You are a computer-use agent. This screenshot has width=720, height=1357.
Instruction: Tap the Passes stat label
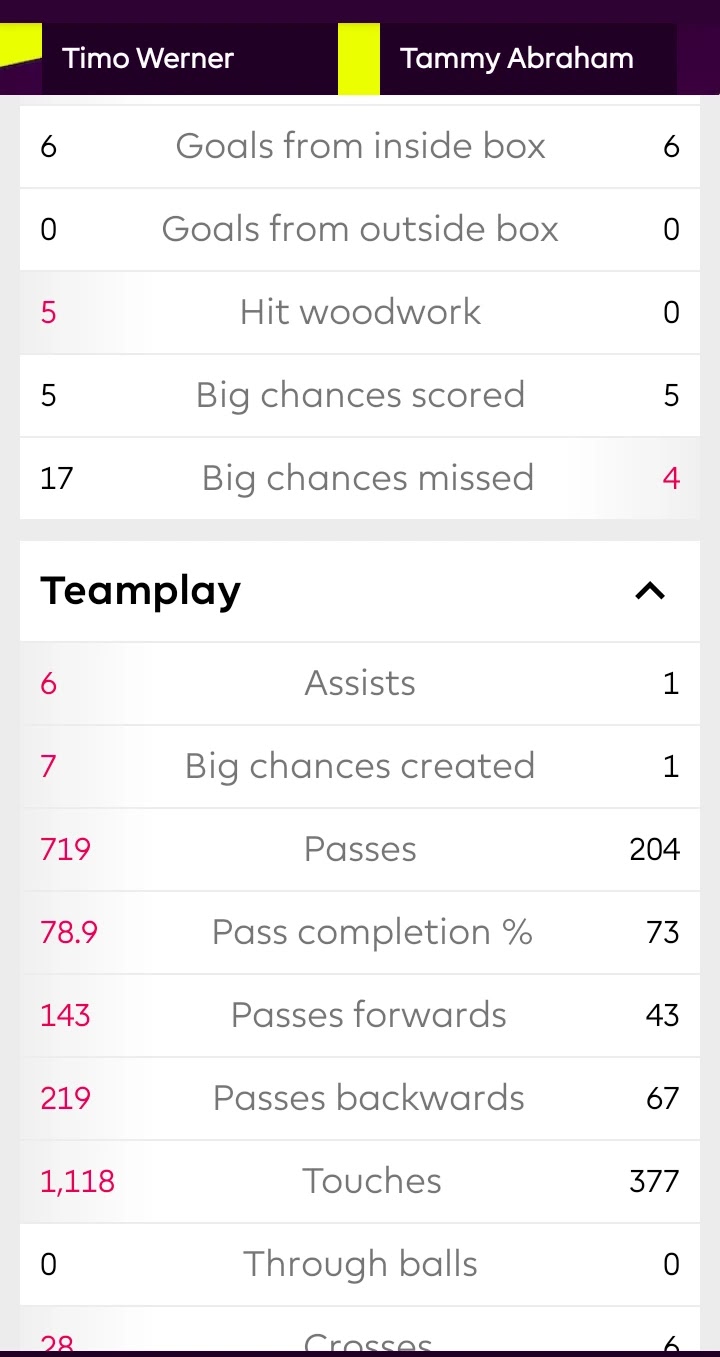click(x=360, y=850)
